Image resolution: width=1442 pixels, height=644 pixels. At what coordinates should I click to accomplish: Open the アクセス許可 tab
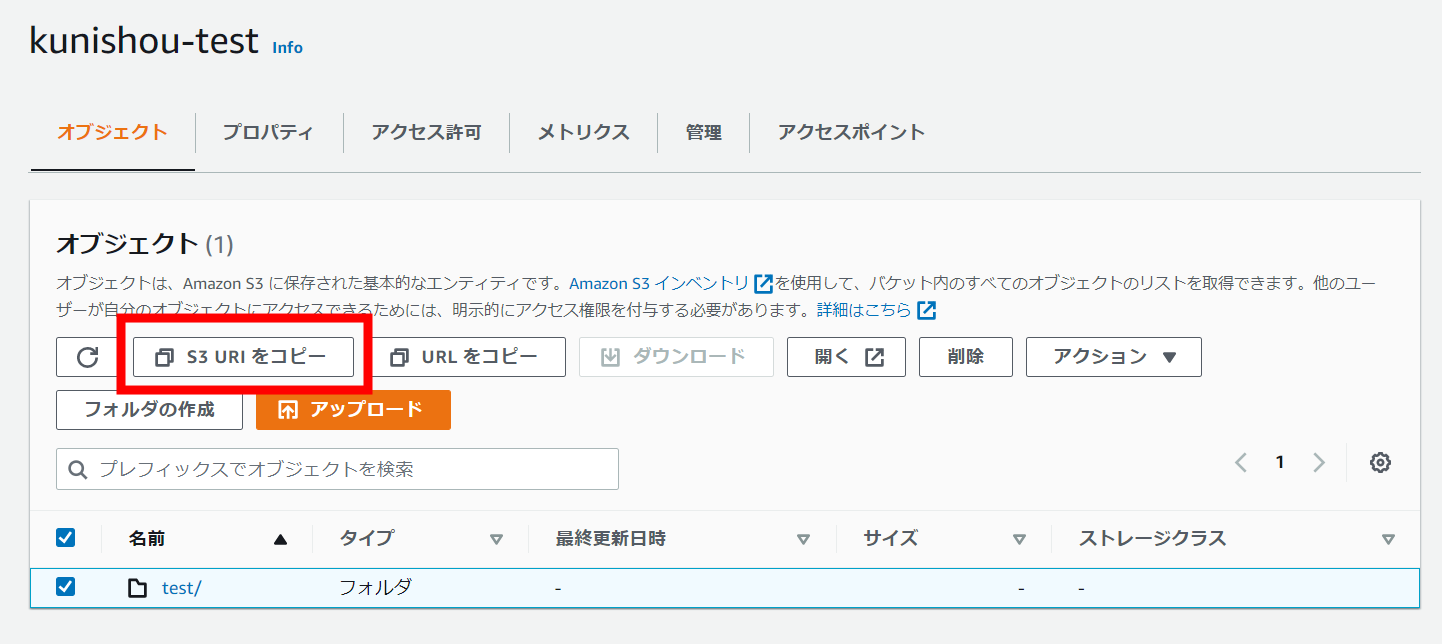pos(426,131)
